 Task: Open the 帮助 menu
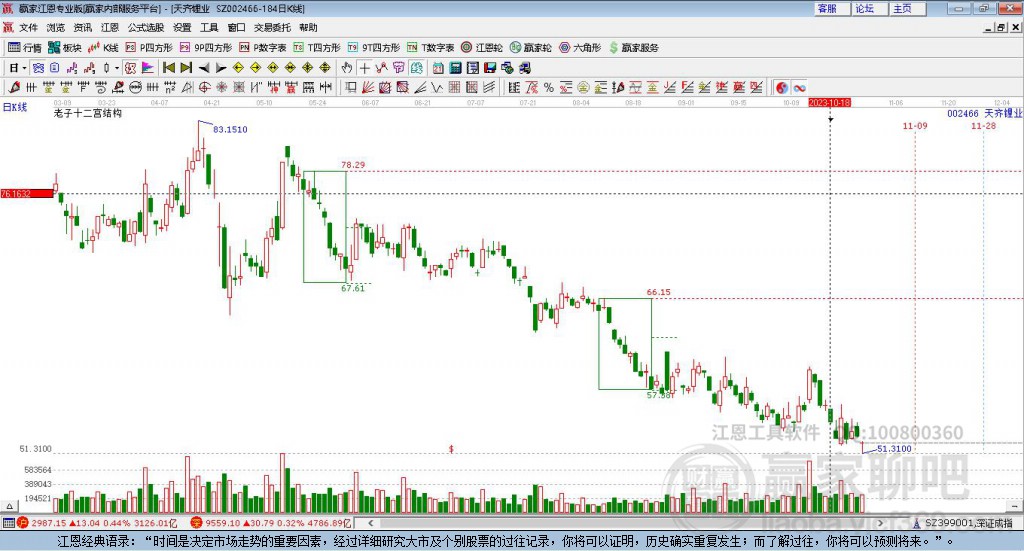[308, 27]
